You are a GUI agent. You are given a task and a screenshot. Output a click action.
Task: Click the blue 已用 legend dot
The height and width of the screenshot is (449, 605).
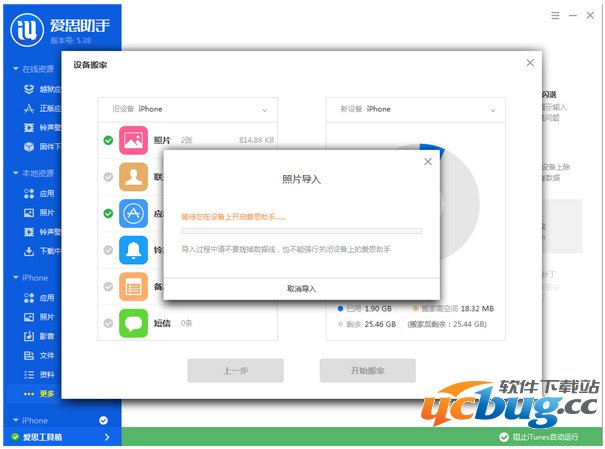[340, 309]
